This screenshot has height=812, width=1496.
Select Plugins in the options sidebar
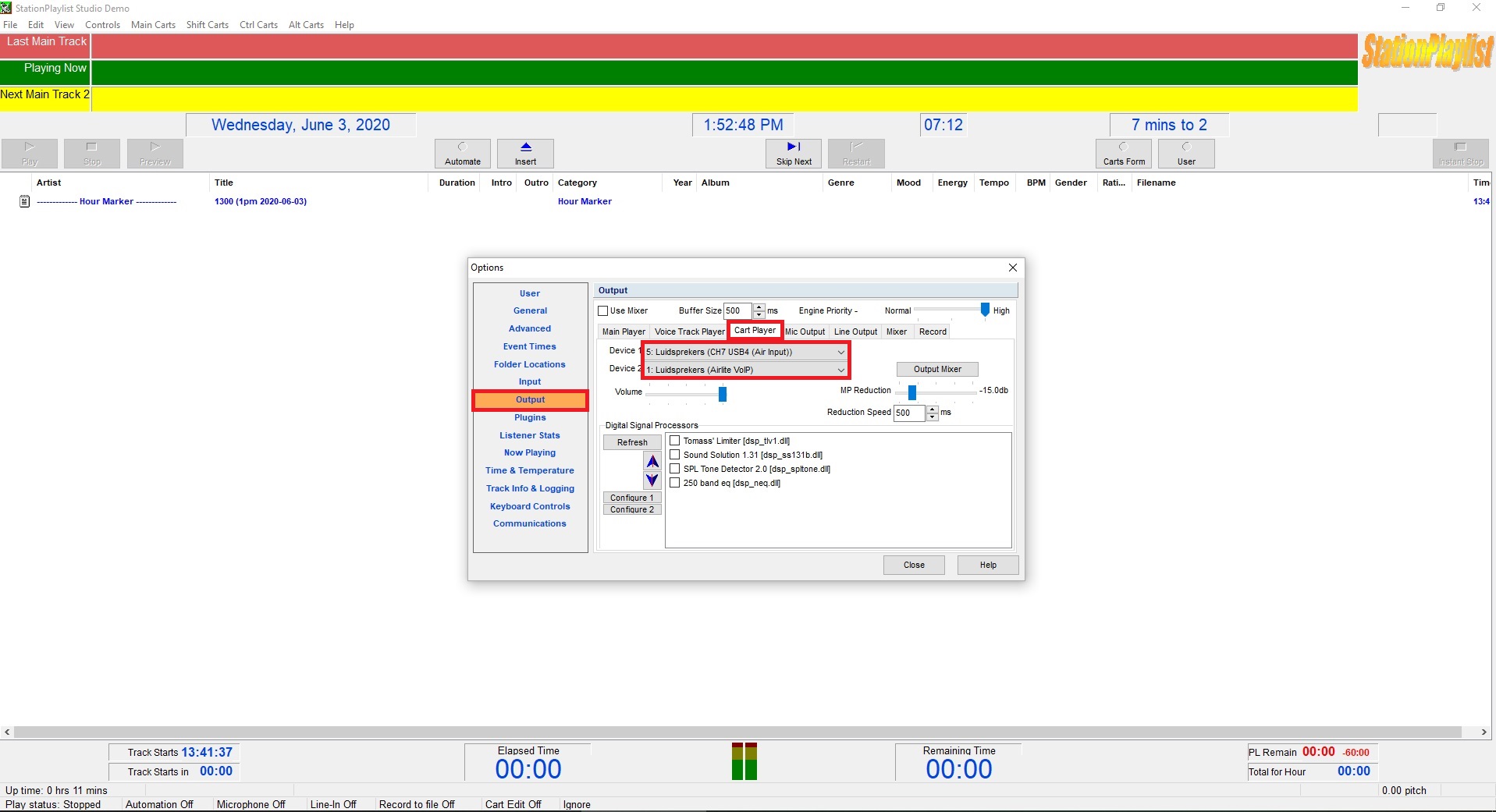[530, 417]
